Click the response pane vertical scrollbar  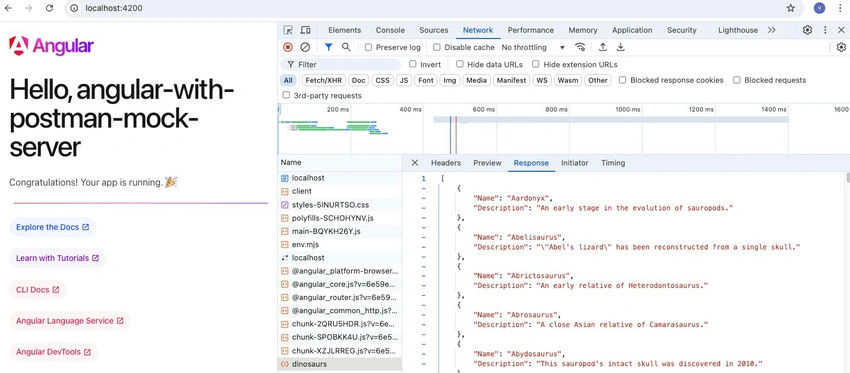(x=847, y=178)
